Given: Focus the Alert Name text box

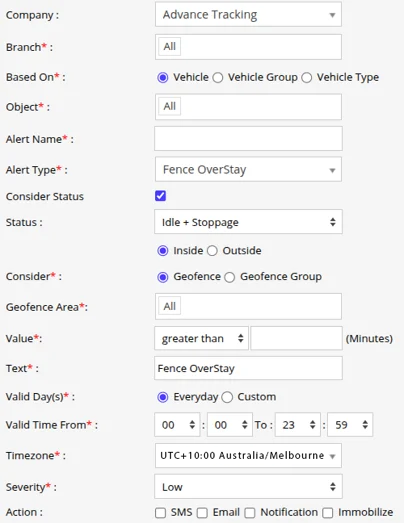Looking at the screenshot, I should coord(248,138).
